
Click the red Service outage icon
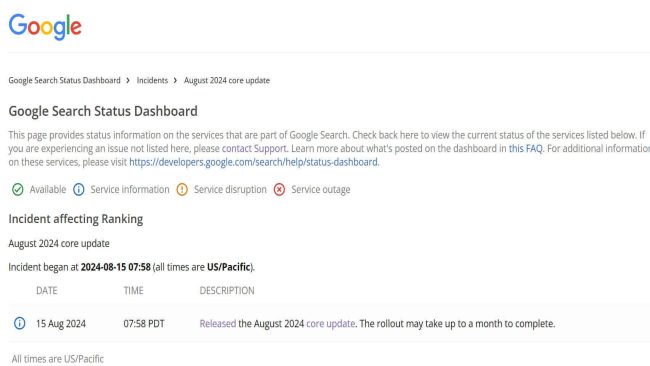click(x=279, y=190)
